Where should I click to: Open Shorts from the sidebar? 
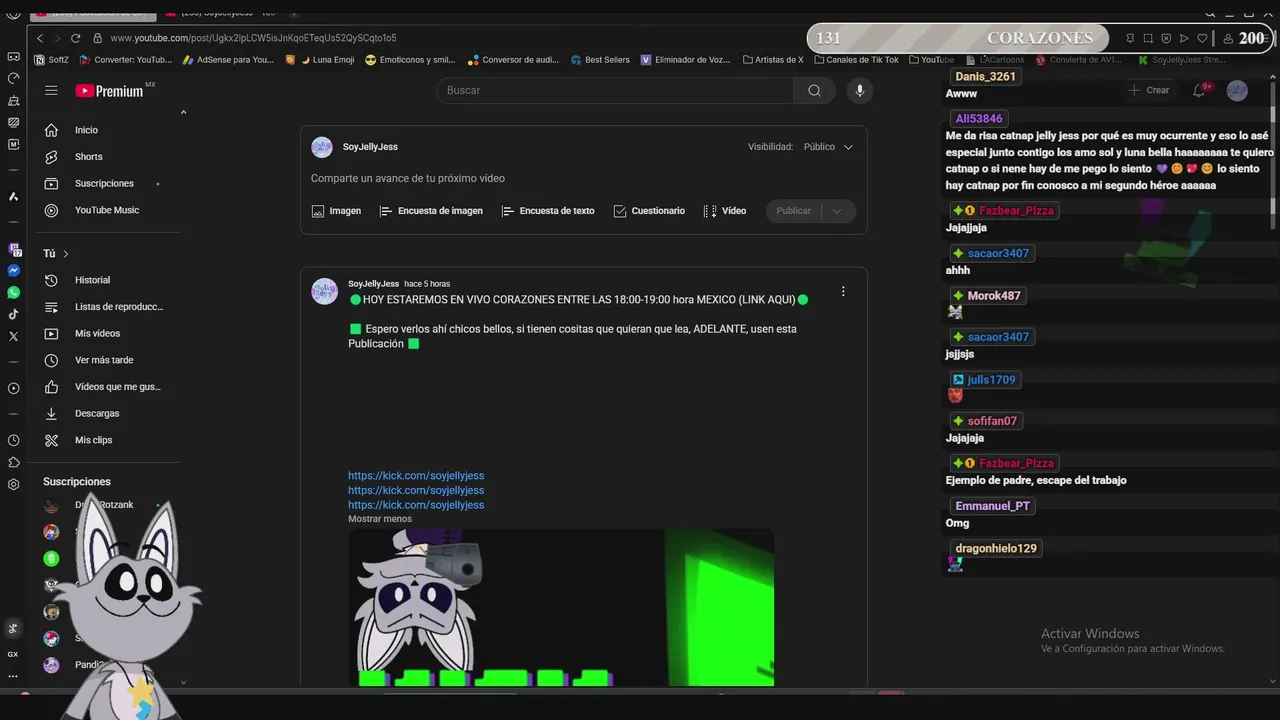88,157
